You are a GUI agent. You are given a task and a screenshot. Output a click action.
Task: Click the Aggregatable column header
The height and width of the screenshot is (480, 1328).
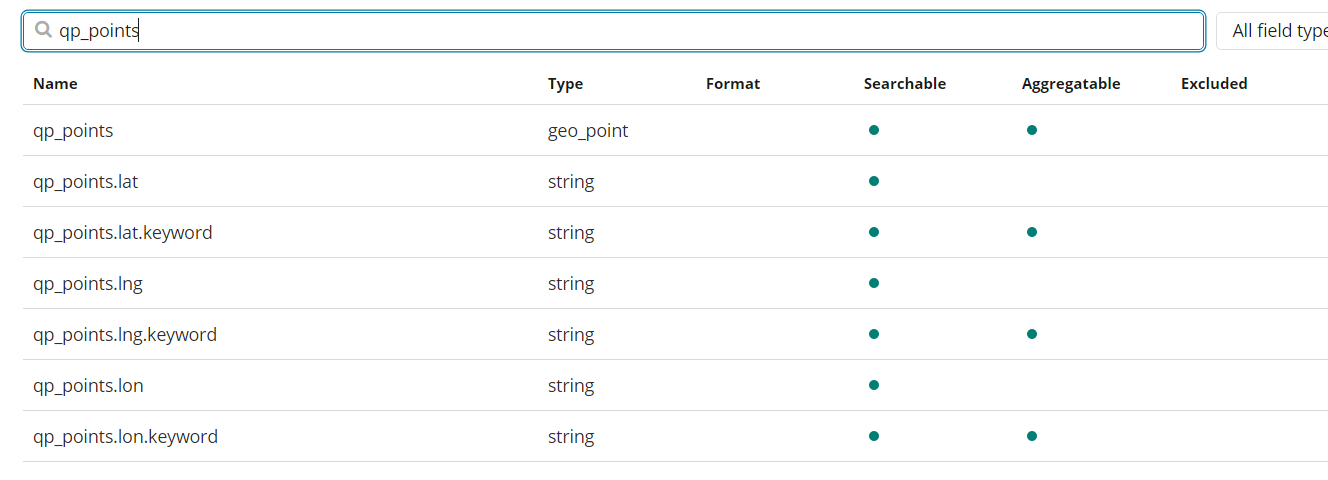coord(1070,84)
